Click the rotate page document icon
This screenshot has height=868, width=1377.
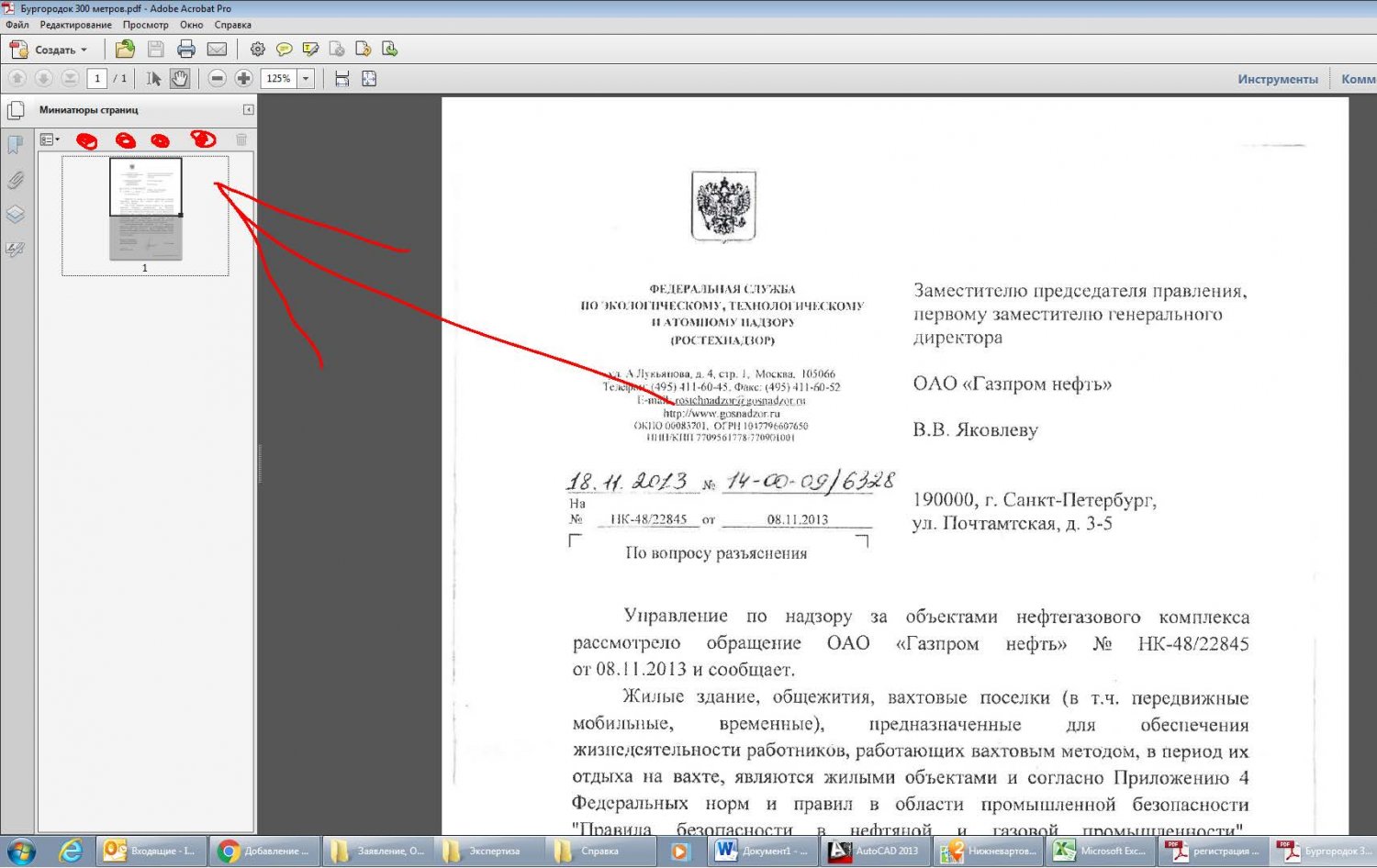(x=364, y=50)
